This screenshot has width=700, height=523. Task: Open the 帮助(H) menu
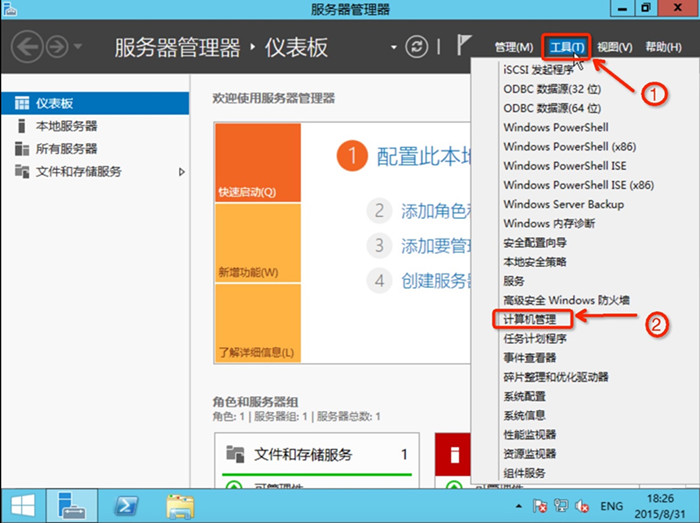[x=663, y=47]
